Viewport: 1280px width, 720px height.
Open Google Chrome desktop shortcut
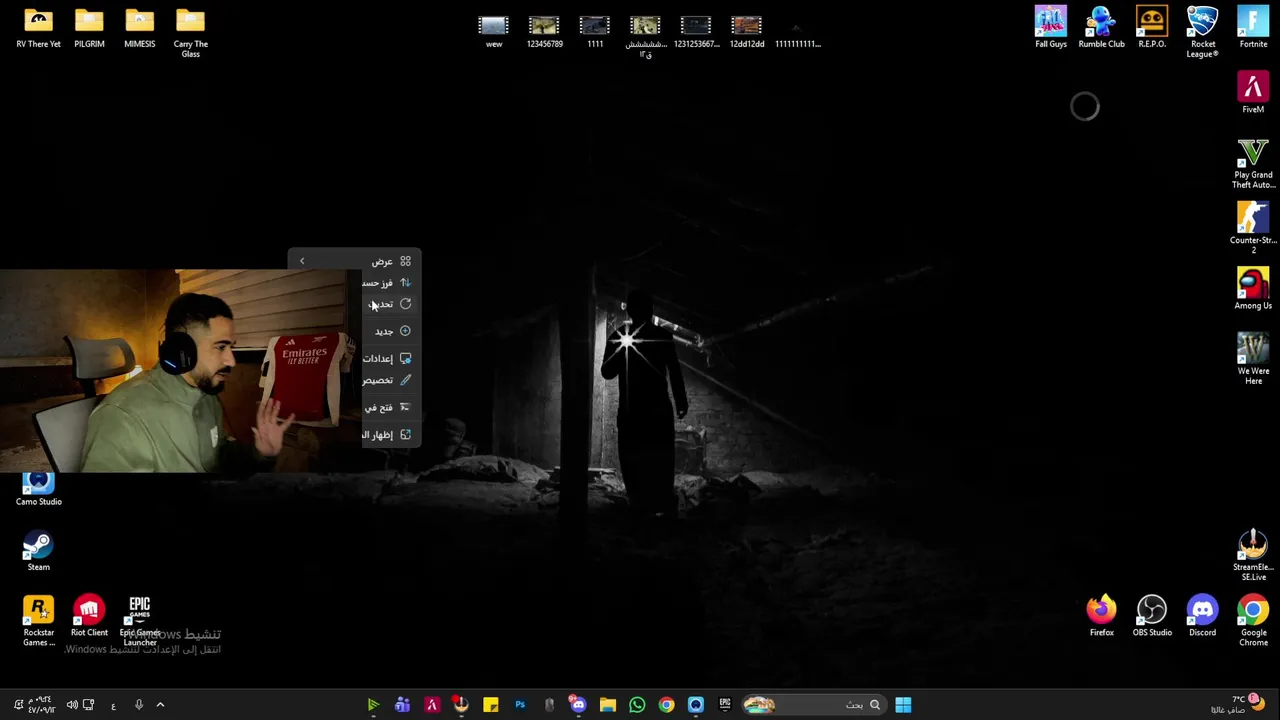1253,621
